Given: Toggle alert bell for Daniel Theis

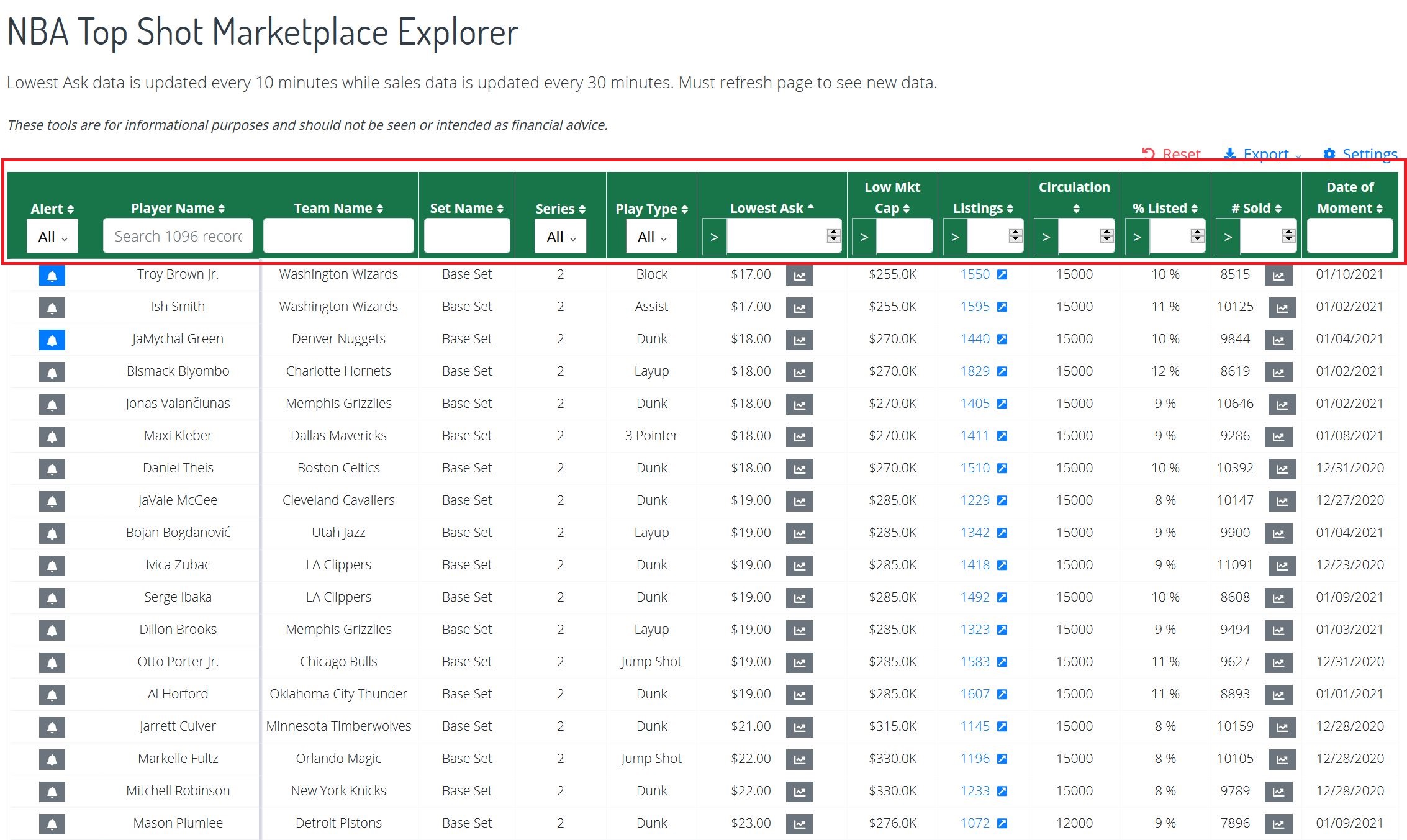Looking at the screenshot, I should (52, 469).
